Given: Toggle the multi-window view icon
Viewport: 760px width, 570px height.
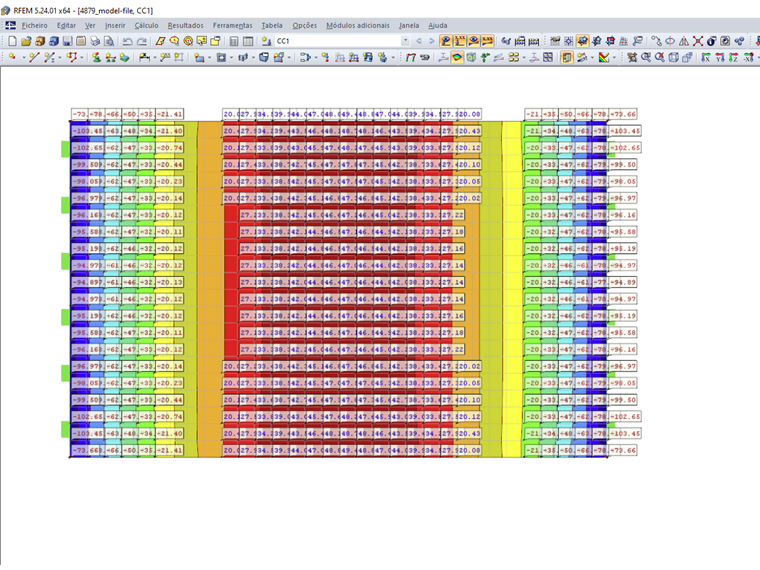Looking at the screenshot, I should click(x=548, y=57).
